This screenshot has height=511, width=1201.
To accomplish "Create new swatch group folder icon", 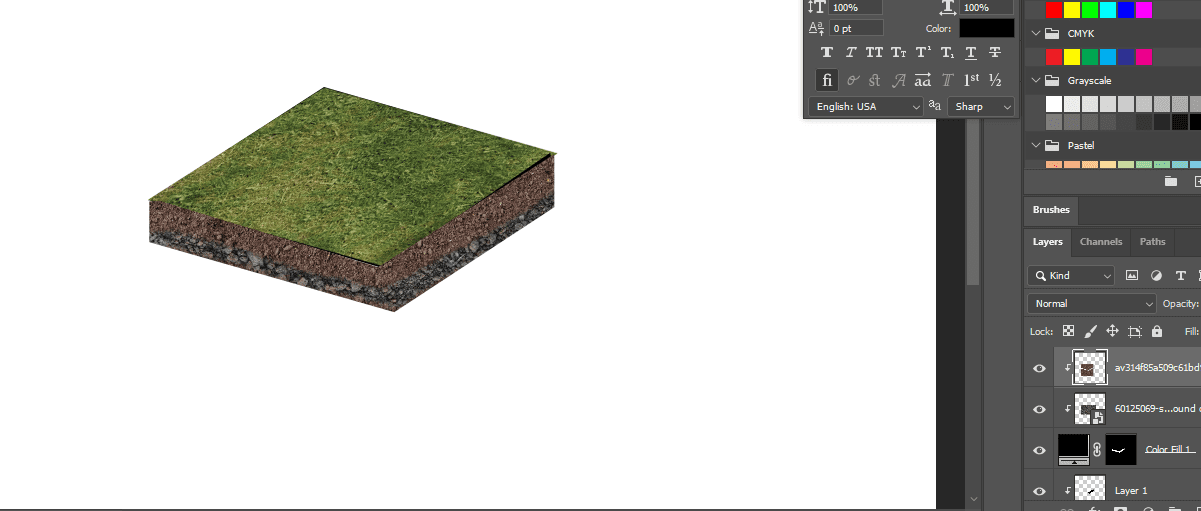I will click(1171, 181).
